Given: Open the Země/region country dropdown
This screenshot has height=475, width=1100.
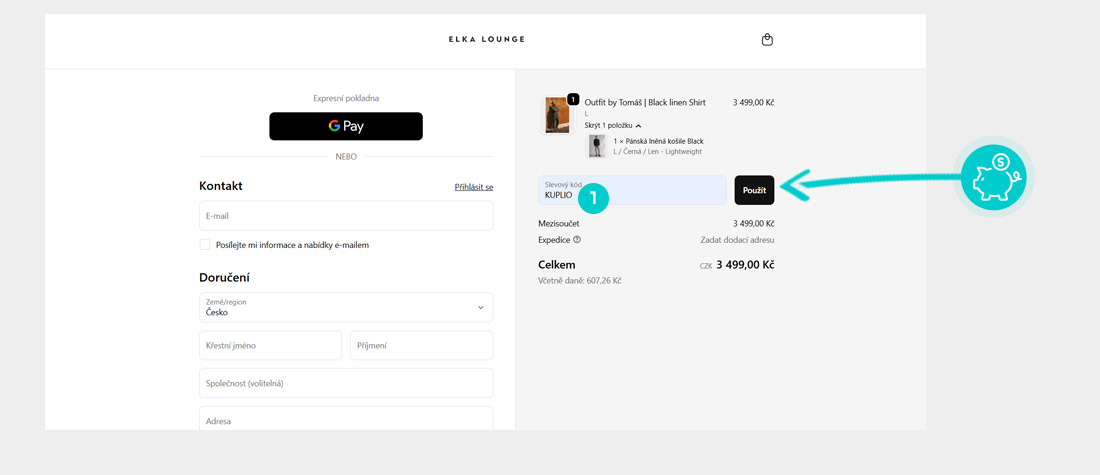Looking at the screenshot, I should [x=346, y=307].
